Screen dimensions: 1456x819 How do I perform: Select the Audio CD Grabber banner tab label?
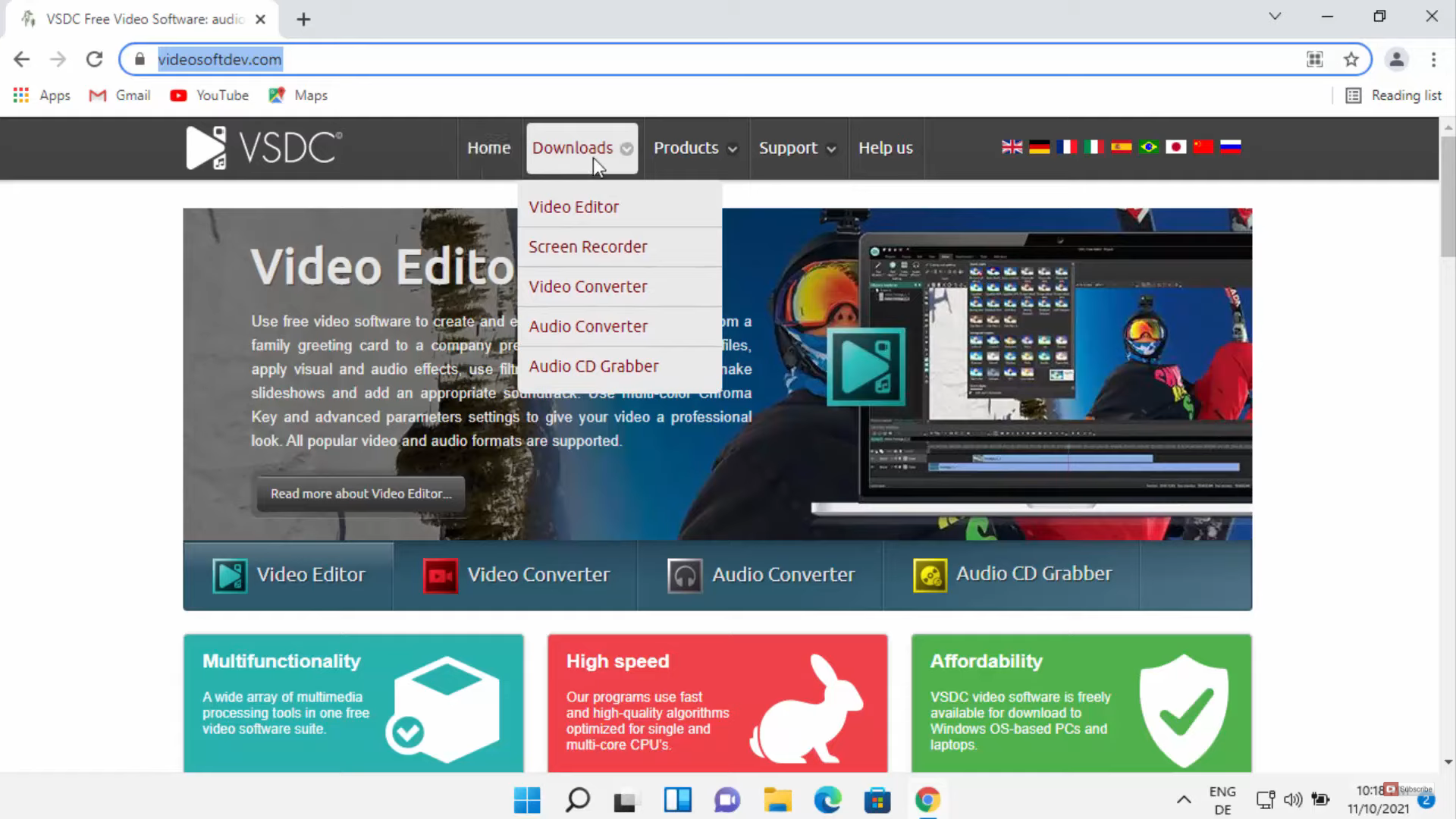pos(1034,574)
